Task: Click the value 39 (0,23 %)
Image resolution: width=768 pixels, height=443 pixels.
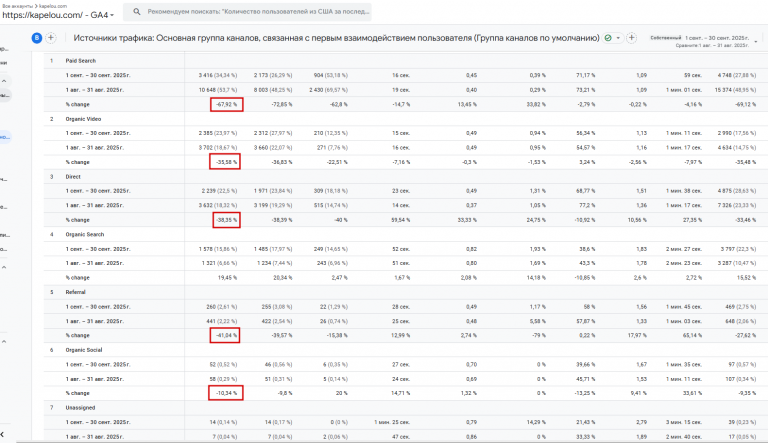Action: point(742,422)
